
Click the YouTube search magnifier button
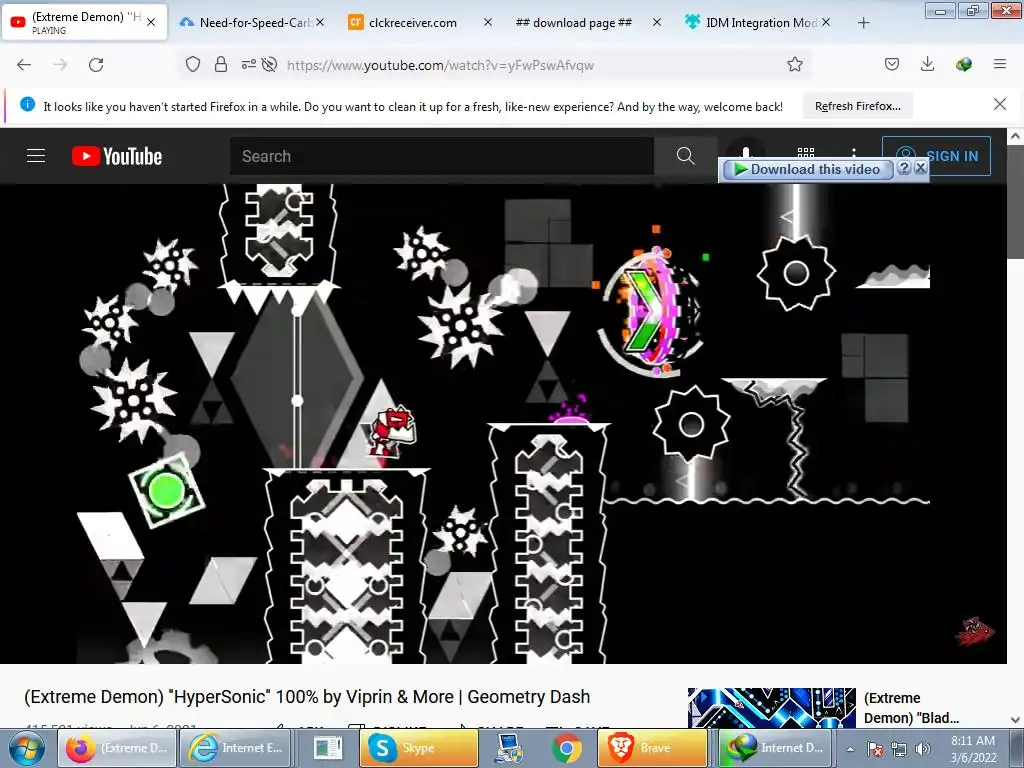point(686,156)
